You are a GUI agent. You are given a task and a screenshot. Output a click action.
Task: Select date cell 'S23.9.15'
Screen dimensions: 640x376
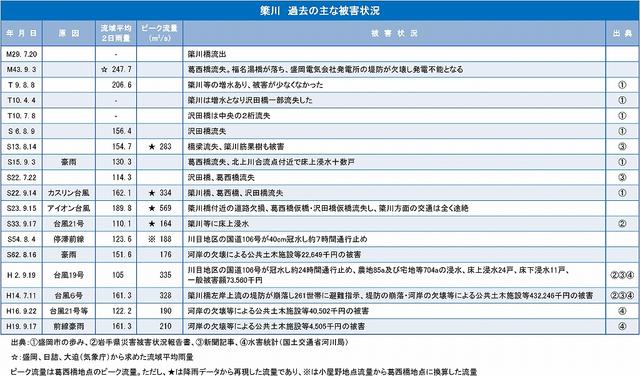(22, 208)
